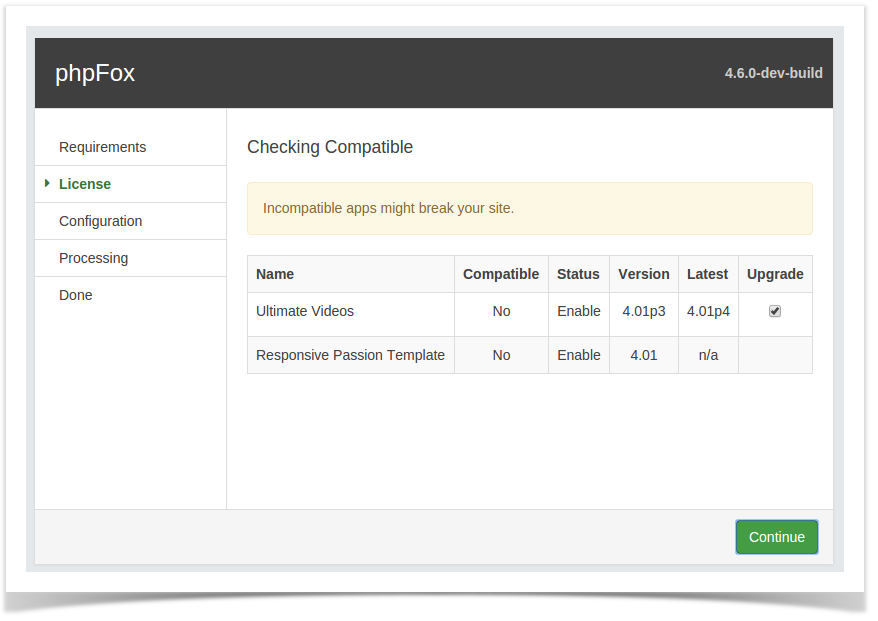Image resolution: width=878 pixels, height=621 pixels.
Task: Click the incompatible apps warning banner
Action: [530, 208]
